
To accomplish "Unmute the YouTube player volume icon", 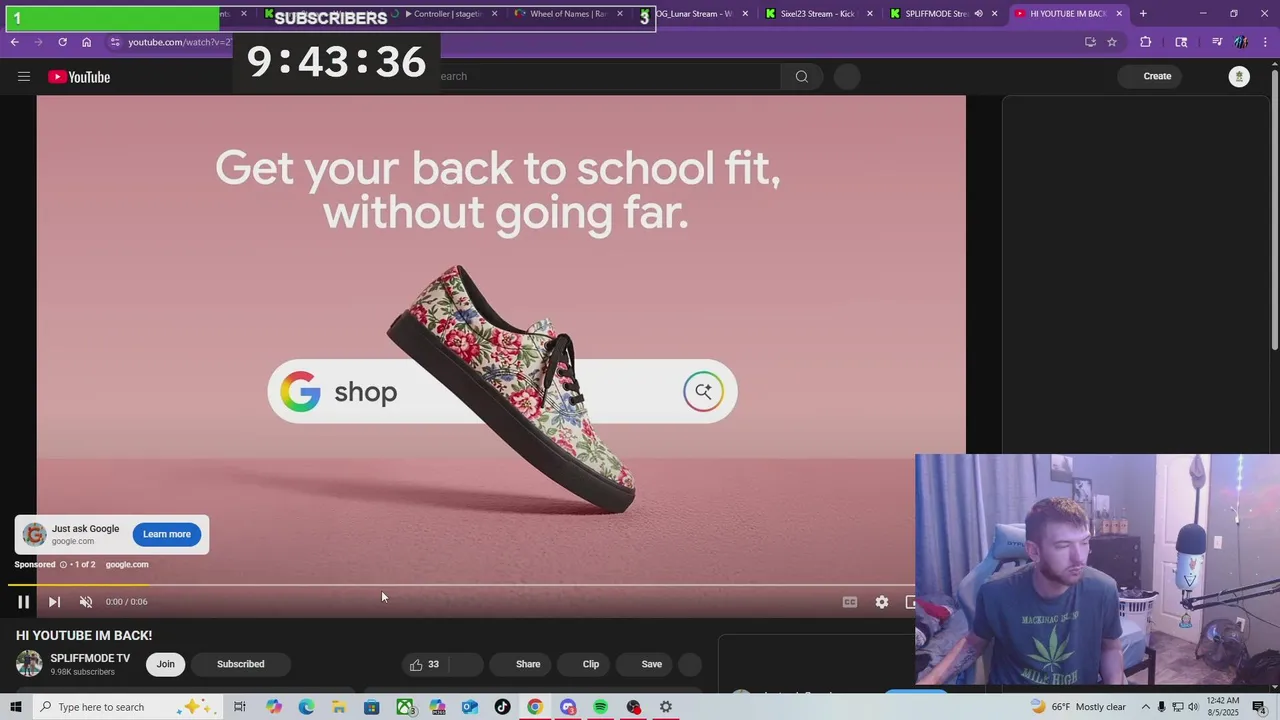I will (x=86, y=602).
